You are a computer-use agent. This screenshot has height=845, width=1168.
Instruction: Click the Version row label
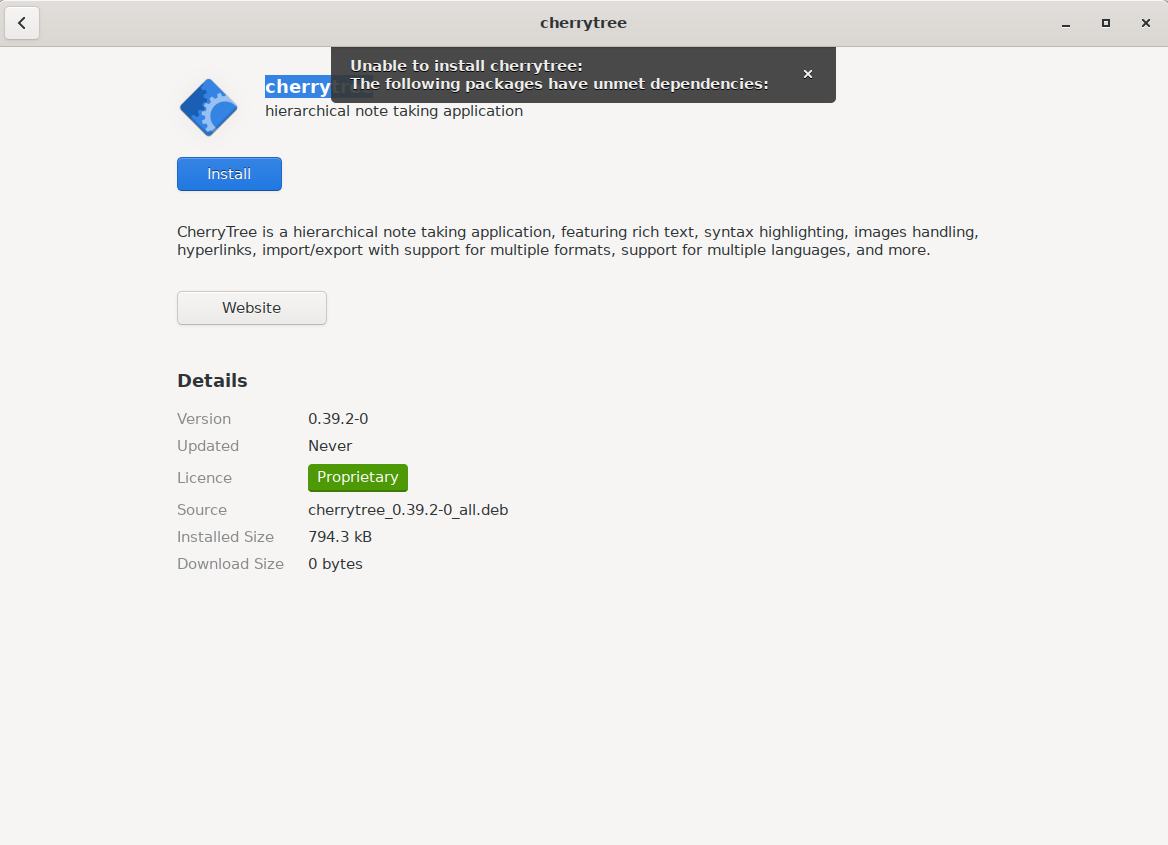coord(204,418)
